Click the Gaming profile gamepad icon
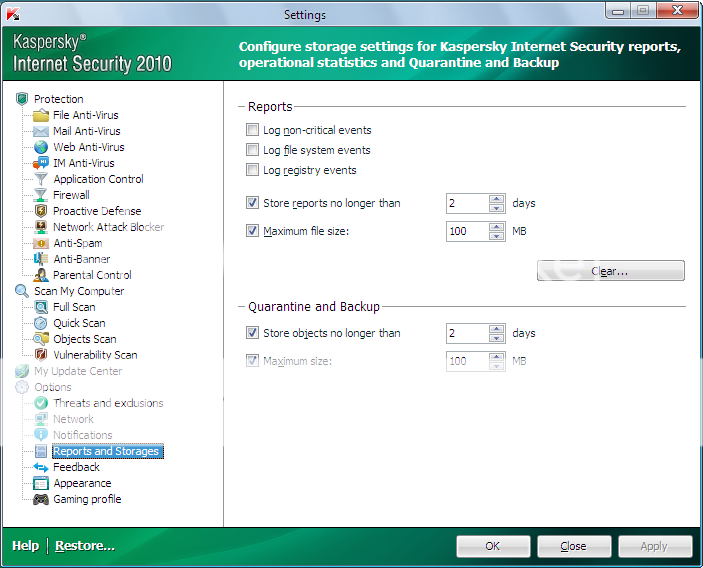Viewport: 703px width, 568px height. (41, 499)
